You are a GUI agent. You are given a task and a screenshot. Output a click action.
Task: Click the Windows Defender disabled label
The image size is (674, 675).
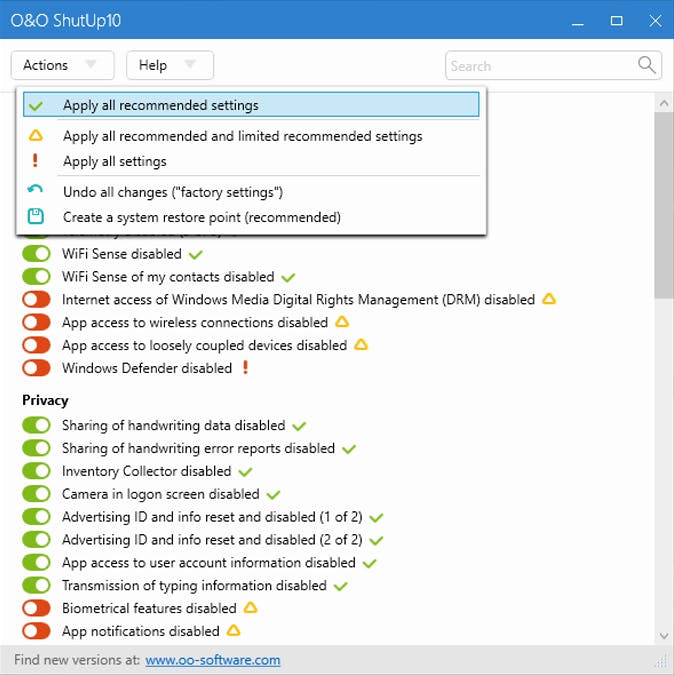pos(147,368)
